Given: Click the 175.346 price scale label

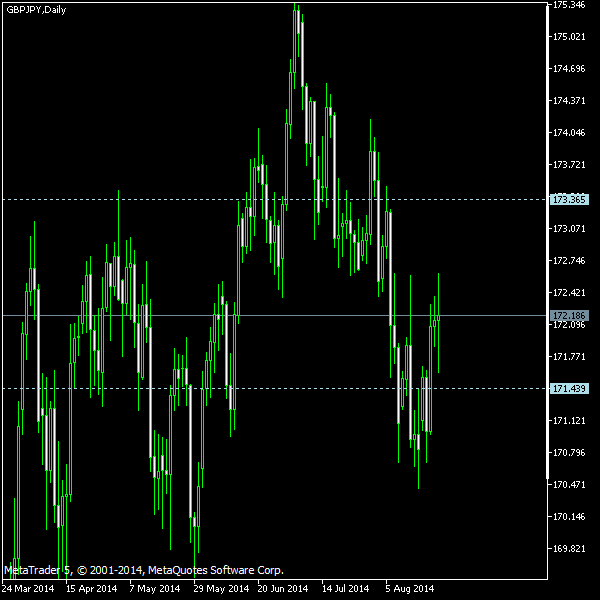Looking at the screenshot, I should (569, 5).
